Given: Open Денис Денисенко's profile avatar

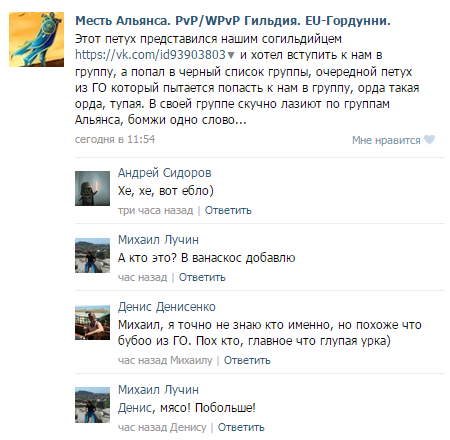Looking at the screenshot, I should (92, 322).
